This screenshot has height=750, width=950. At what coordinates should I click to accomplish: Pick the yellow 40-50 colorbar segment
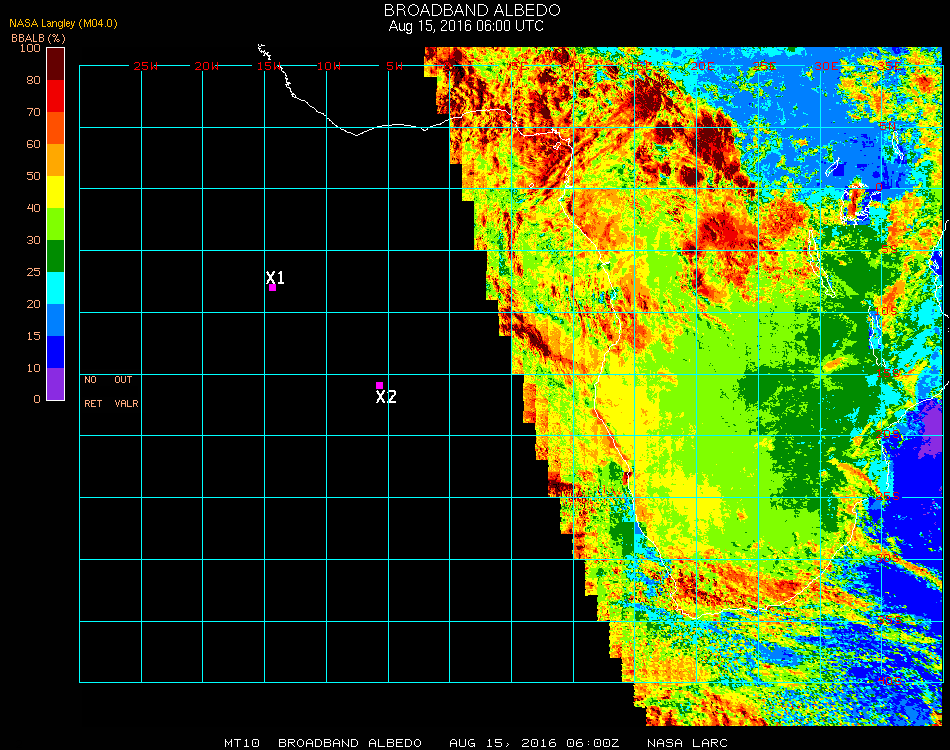point(55,191)
